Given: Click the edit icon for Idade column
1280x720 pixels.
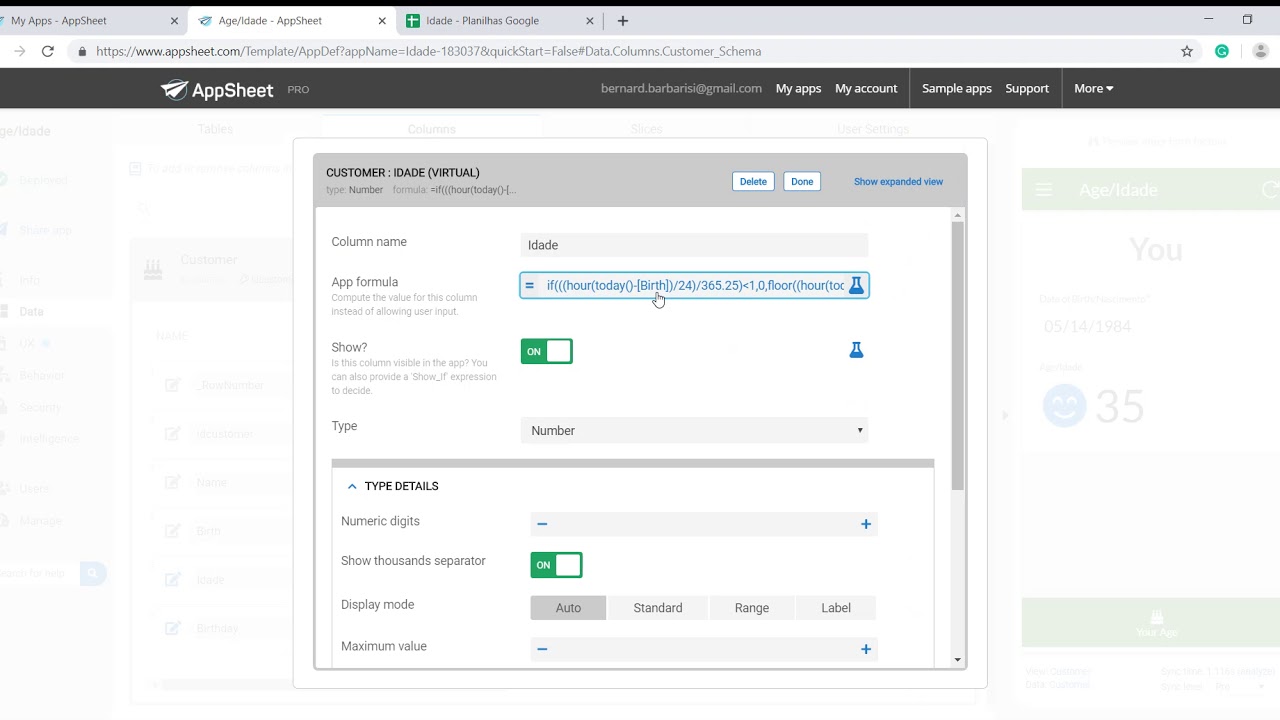Looking at the screenshot, I should pos(173,579).
